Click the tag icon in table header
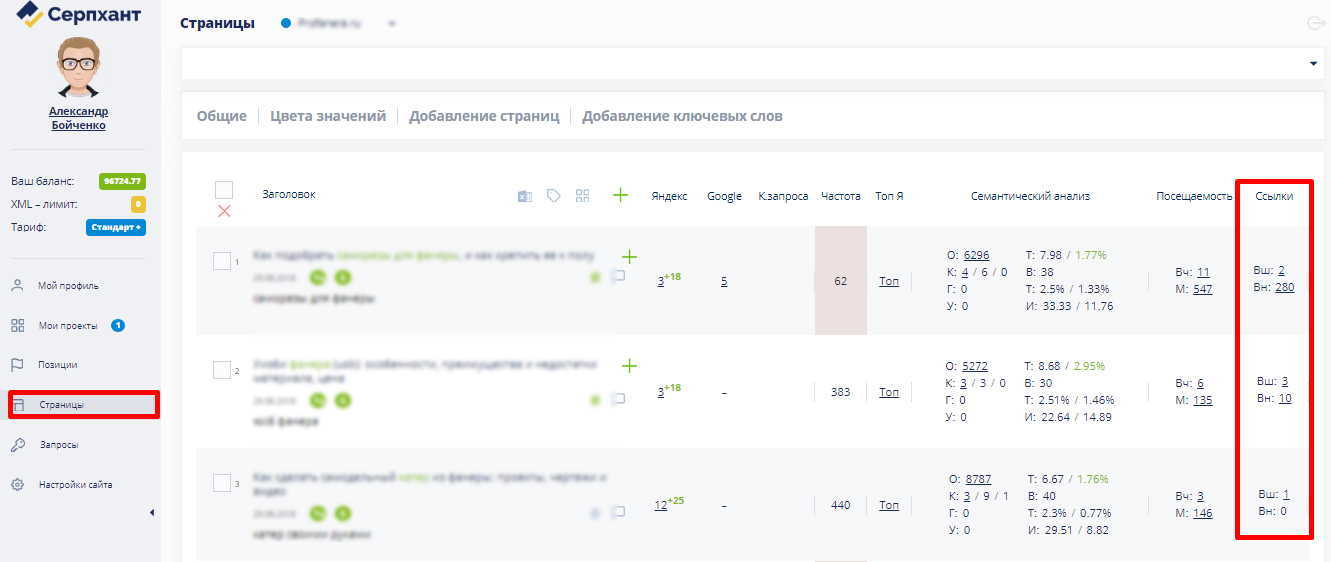Image resolution: width=1331 pixels, height=562 pixels. tap(553, 196)
